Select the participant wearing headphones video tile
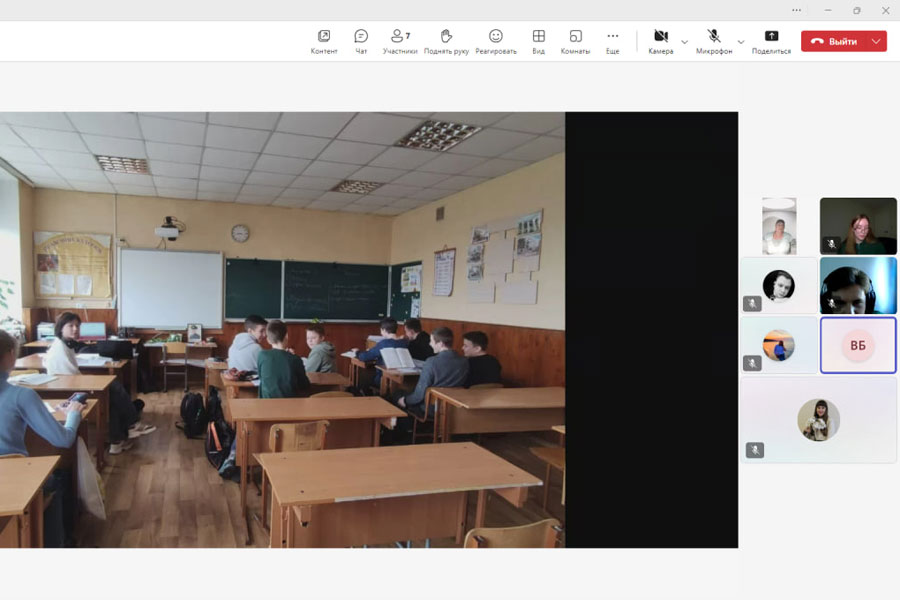 pos(858,285)
